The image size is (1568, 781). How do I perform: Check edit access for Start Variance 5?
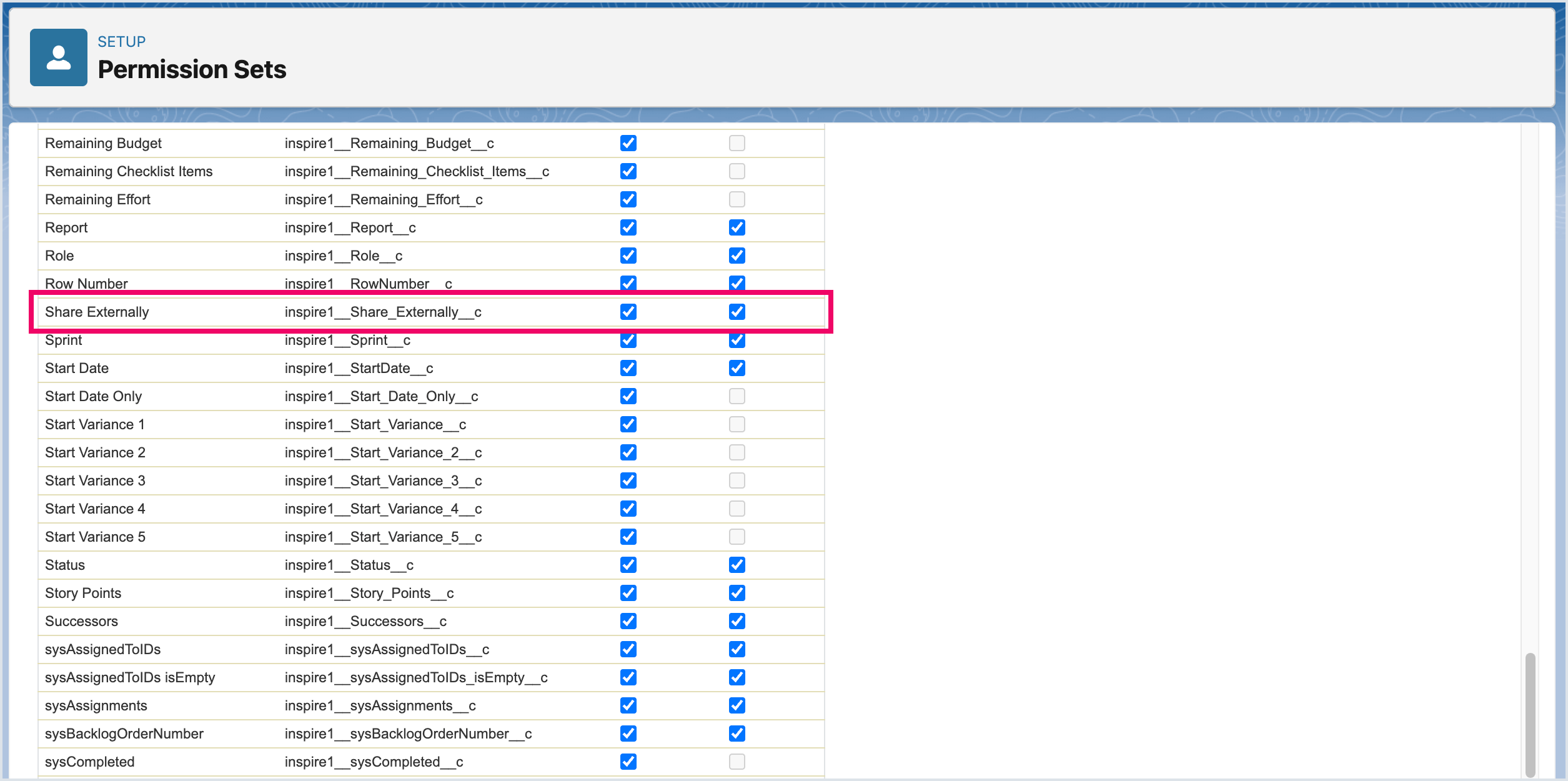(x=737, y=537)
